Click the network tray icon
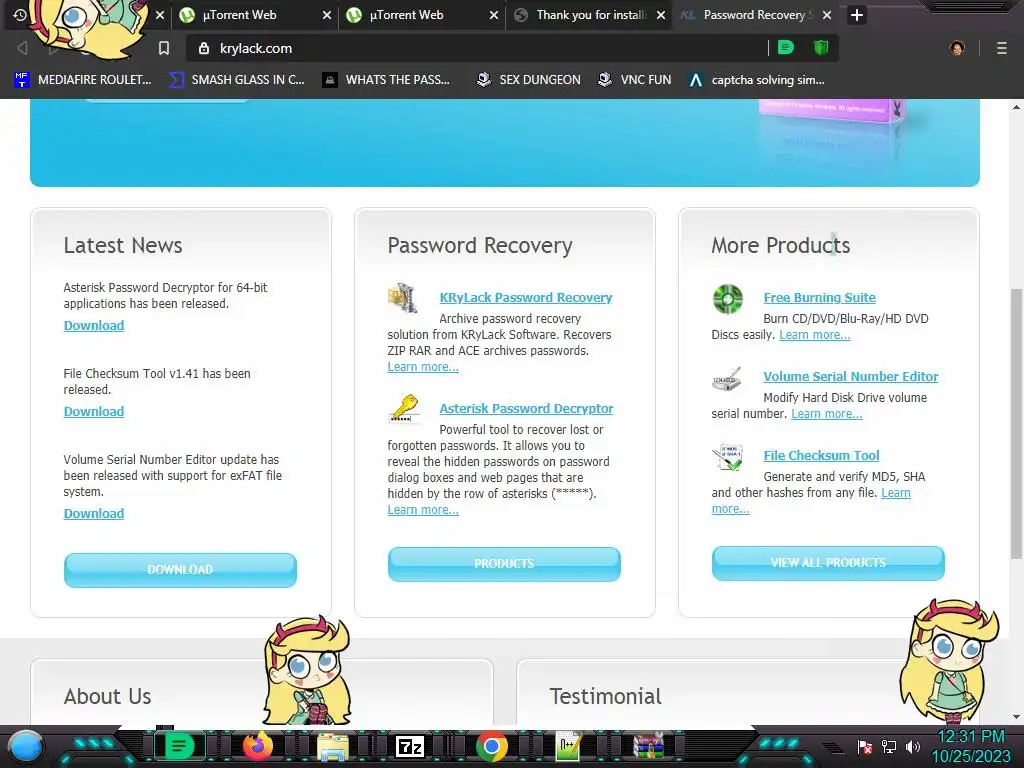 tap(889, 746)
